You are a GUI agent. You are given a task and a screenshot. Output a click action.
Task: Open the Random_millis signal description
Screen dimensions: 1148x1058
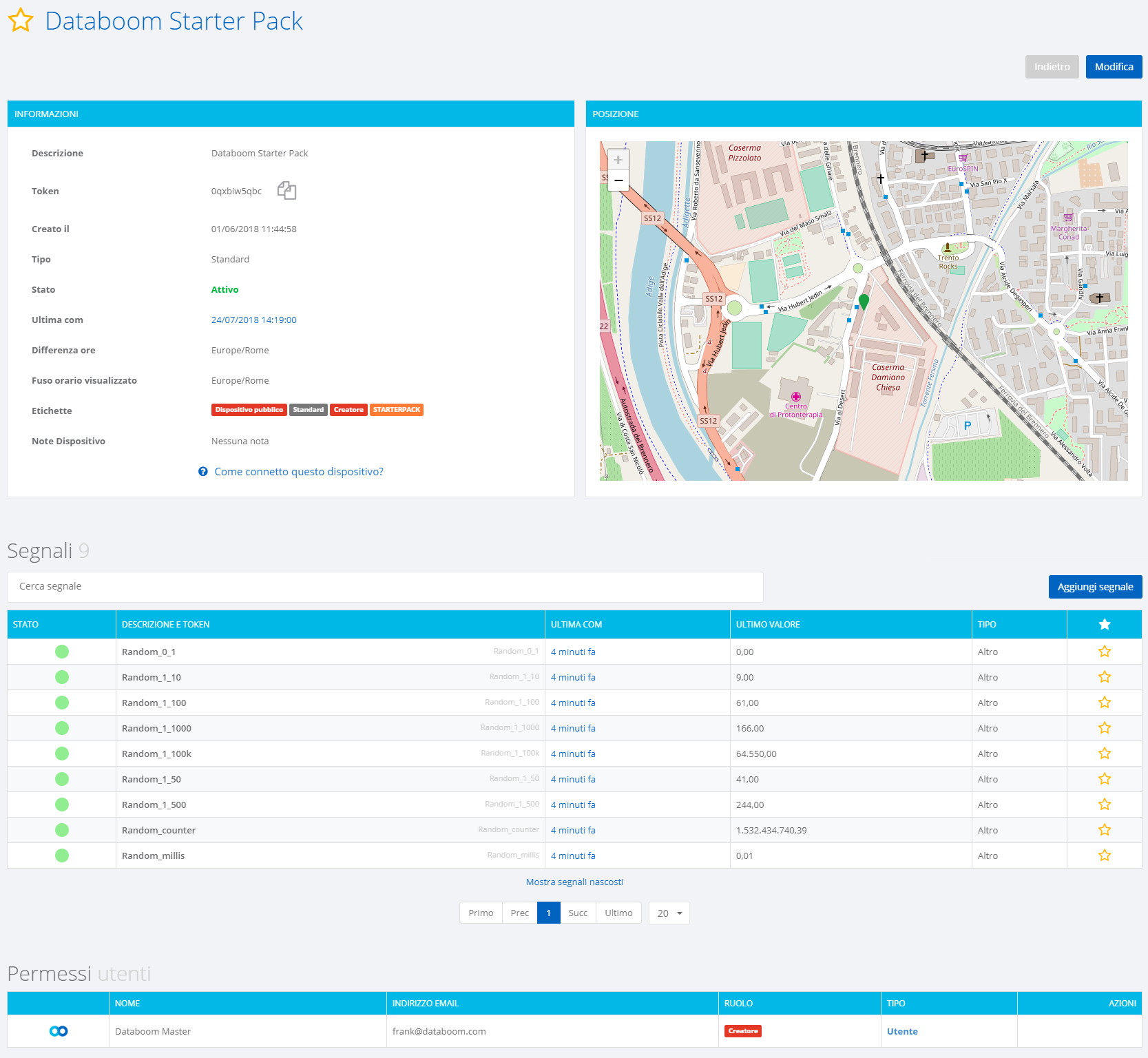pyautogui.click(x=153, y=856)
